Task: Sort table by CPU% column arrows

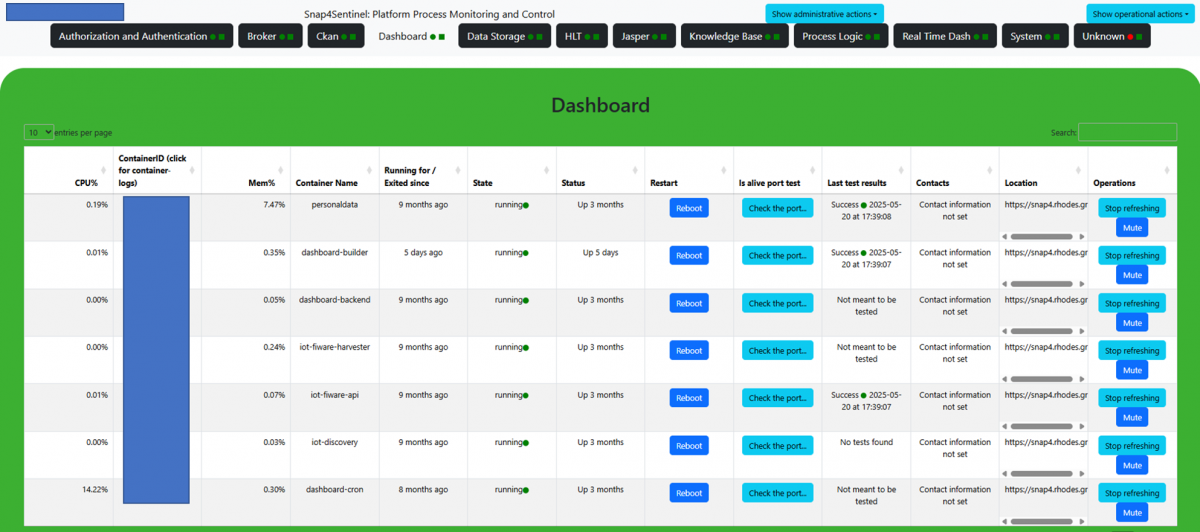Action: (x=106, y=170)
